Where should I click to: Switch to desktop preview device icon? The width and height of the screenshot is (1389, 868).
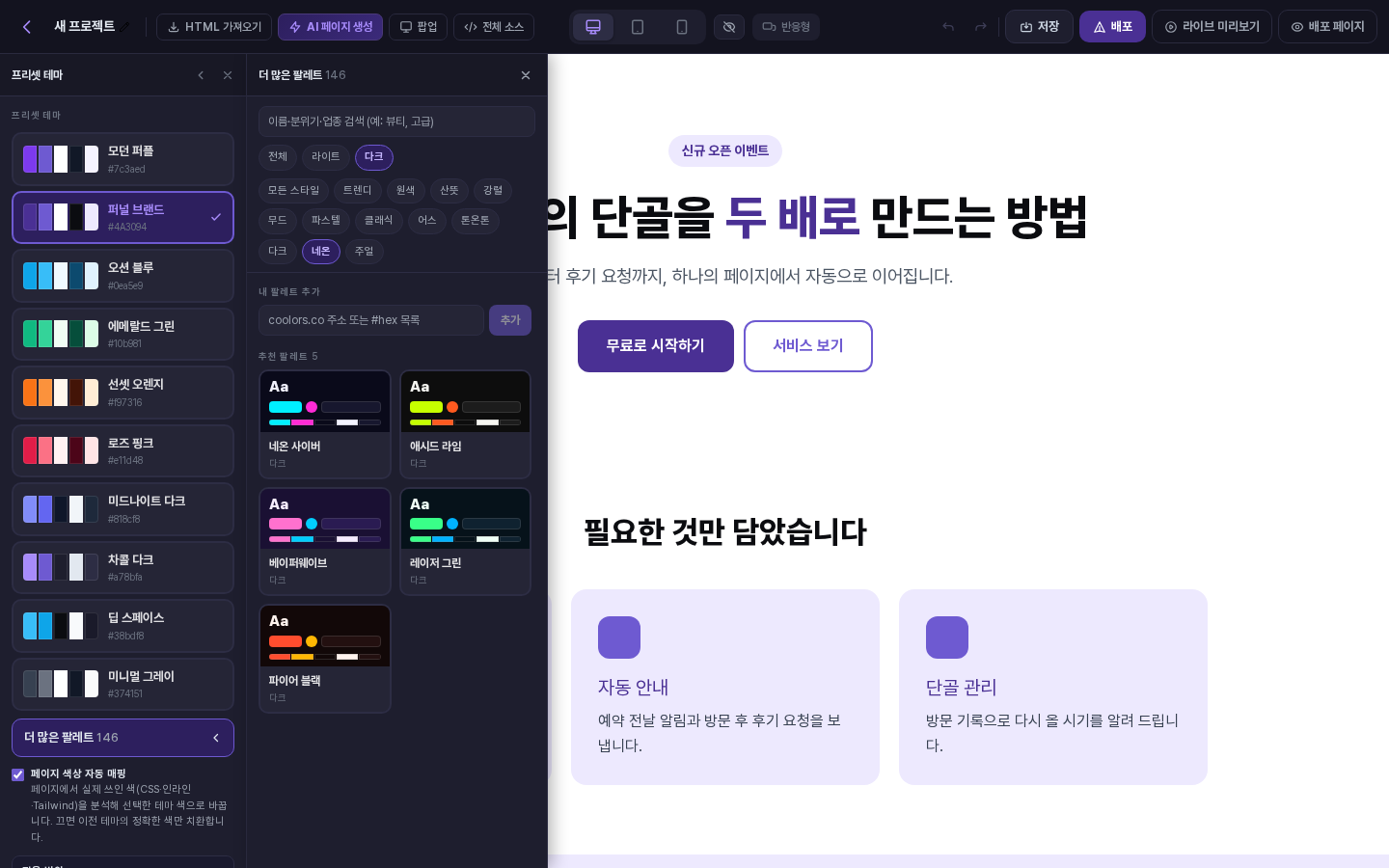point(593,27)
